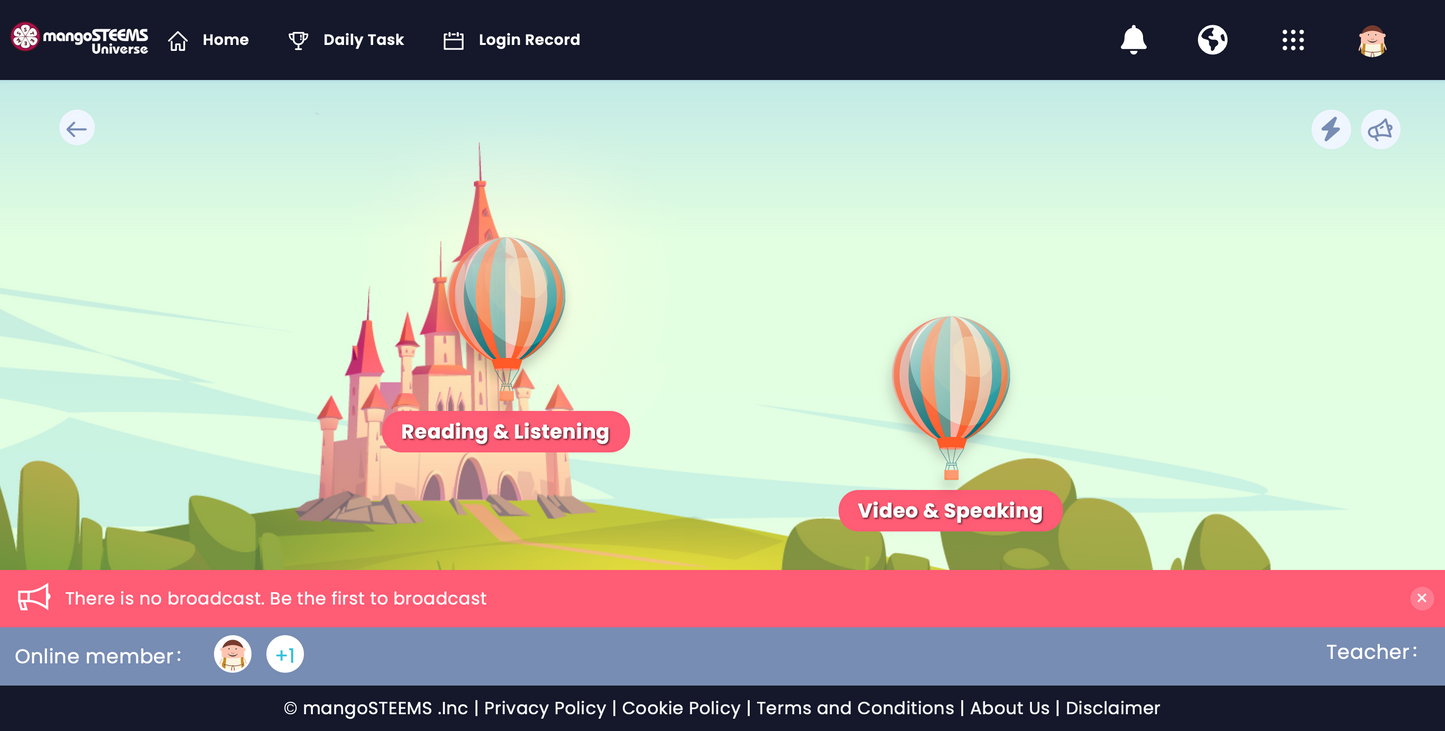
Task: Open the apps grid menu
Action: [1293, 40]
